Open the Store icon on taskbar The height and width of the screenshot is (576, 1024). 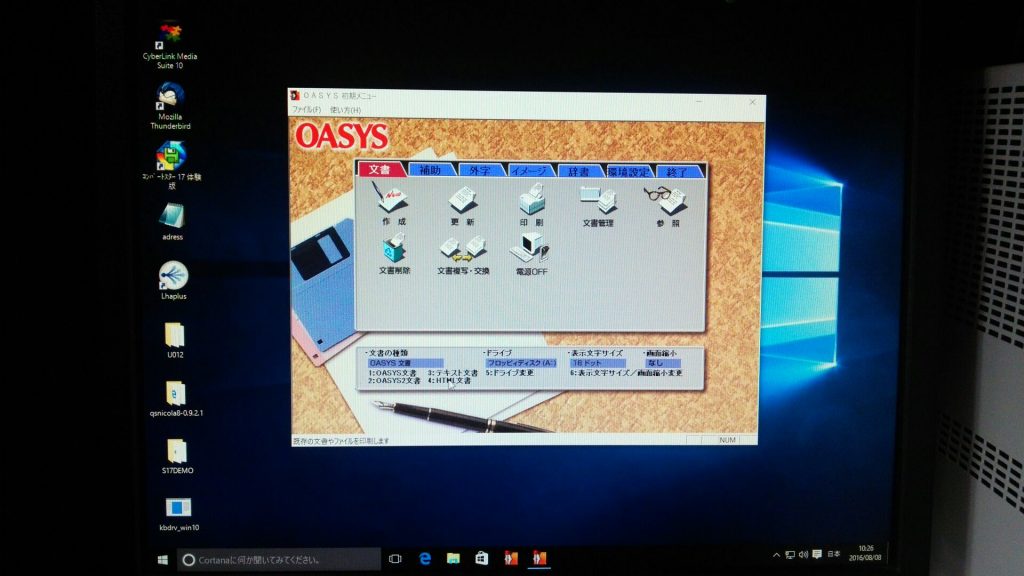tap(482, 558)
